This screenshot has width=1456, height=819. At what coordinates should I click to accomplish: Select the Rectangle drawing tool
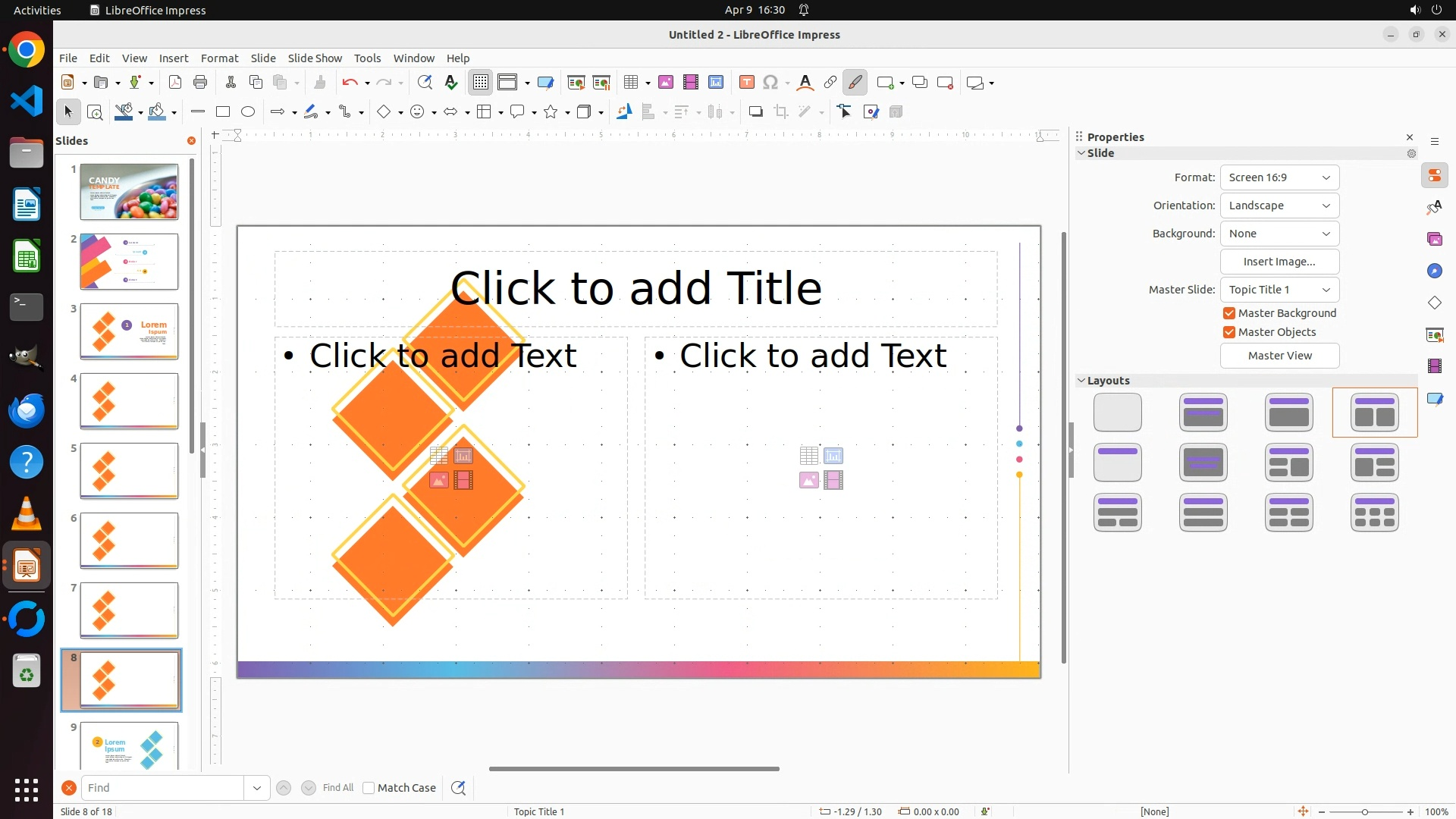point(223,112)
